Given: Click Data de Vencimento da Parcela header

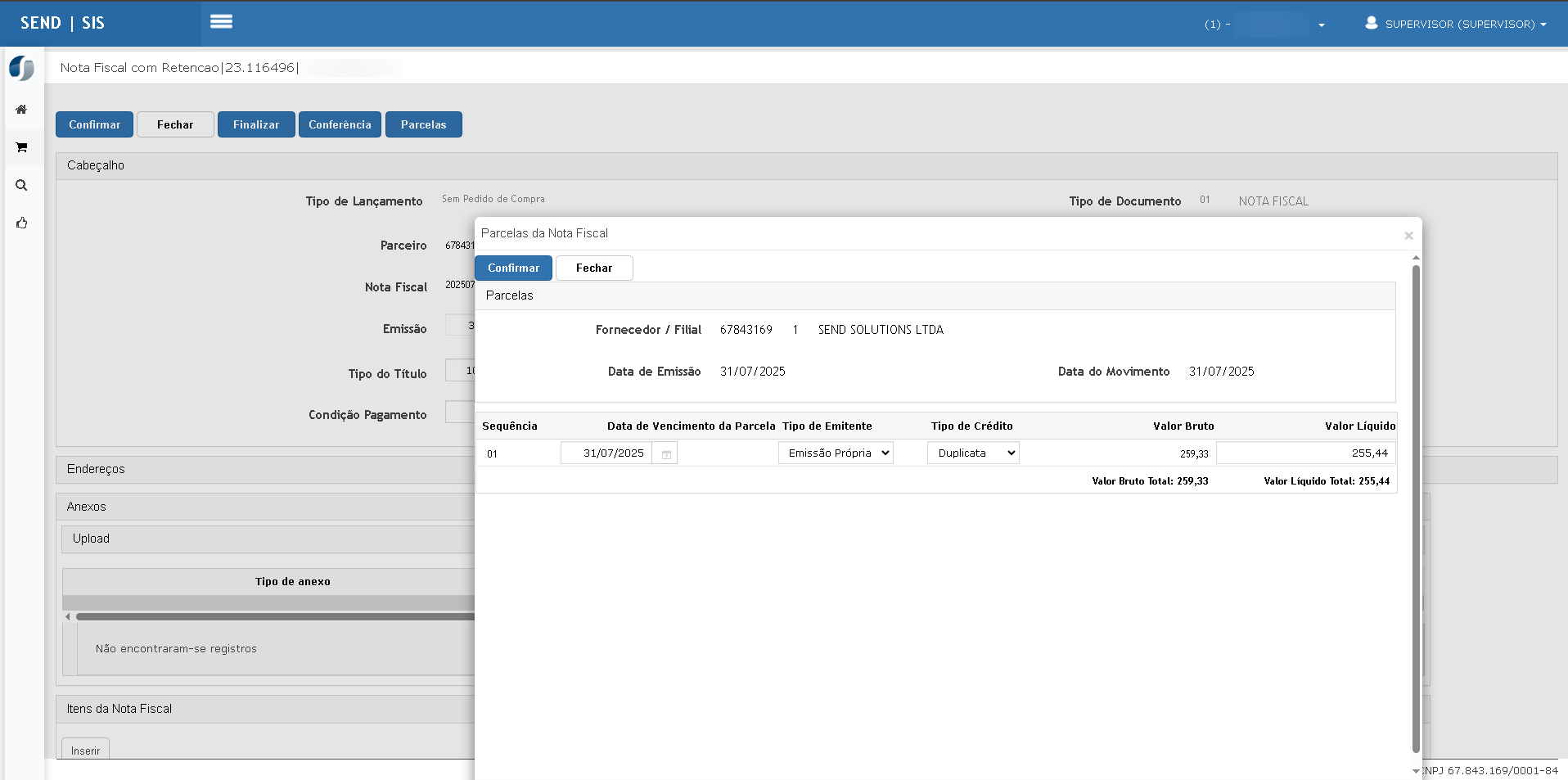Looking at the screenshot, I should [x=692, y=426].
